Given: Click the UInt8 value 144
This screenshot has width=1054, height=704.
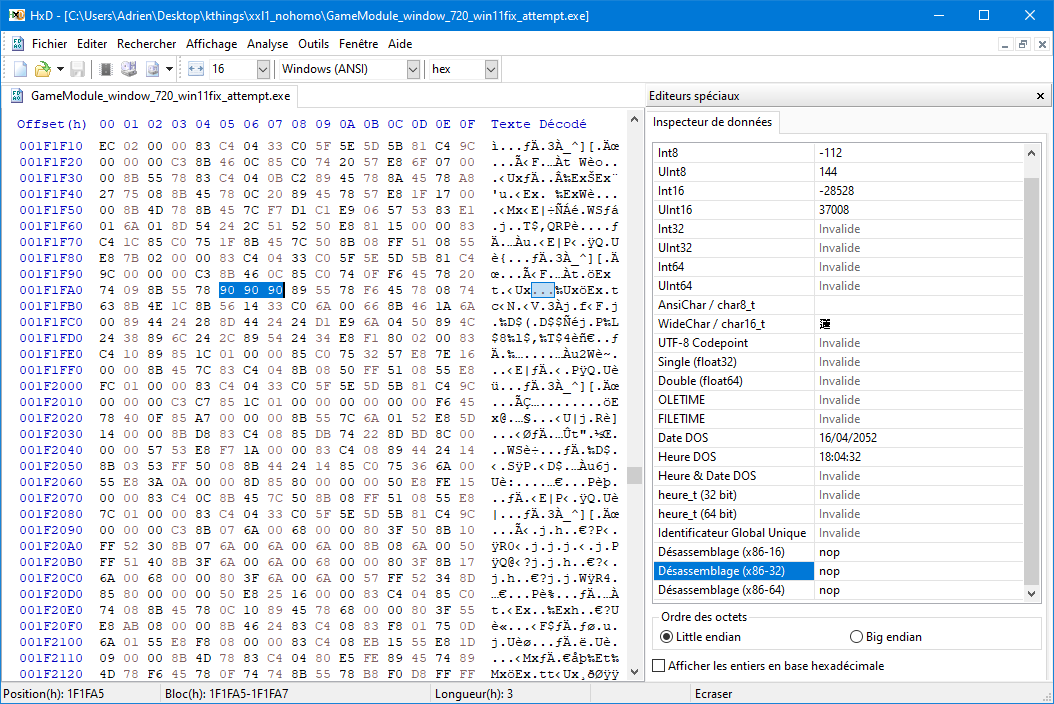Looking at the screenshot, I should pos(828,171).
